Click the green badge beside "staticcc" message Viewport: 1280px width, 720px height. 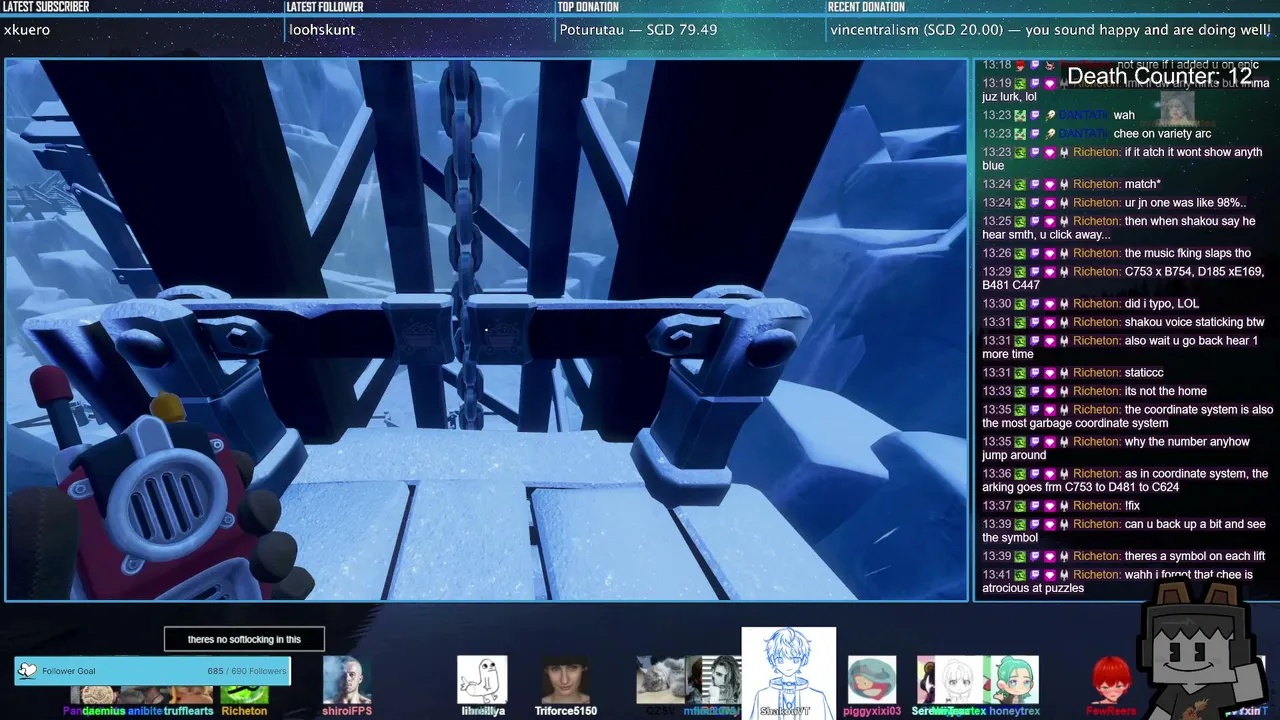(x=1020, y=373)
